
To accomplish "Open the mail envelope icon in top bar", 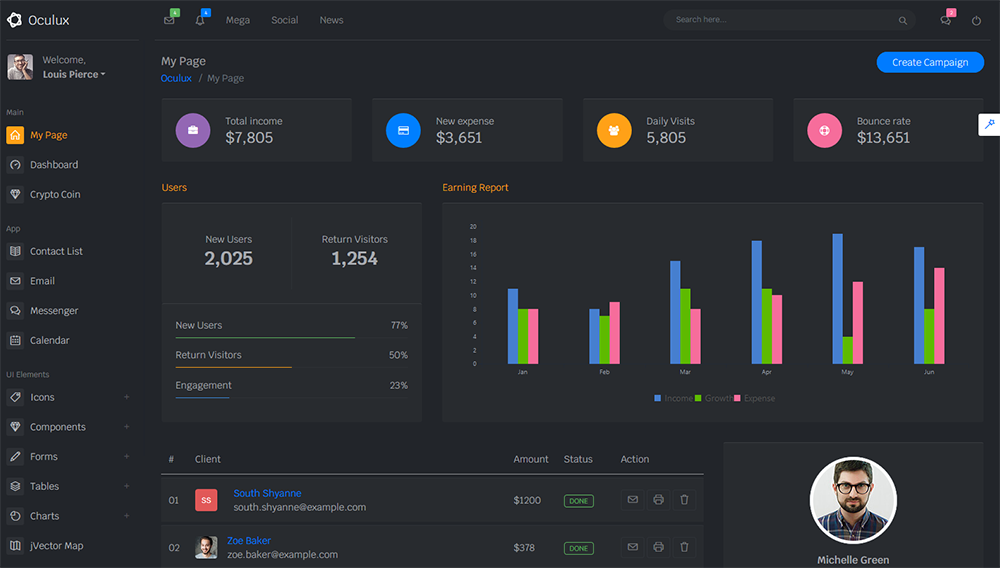I will point(169,21).
